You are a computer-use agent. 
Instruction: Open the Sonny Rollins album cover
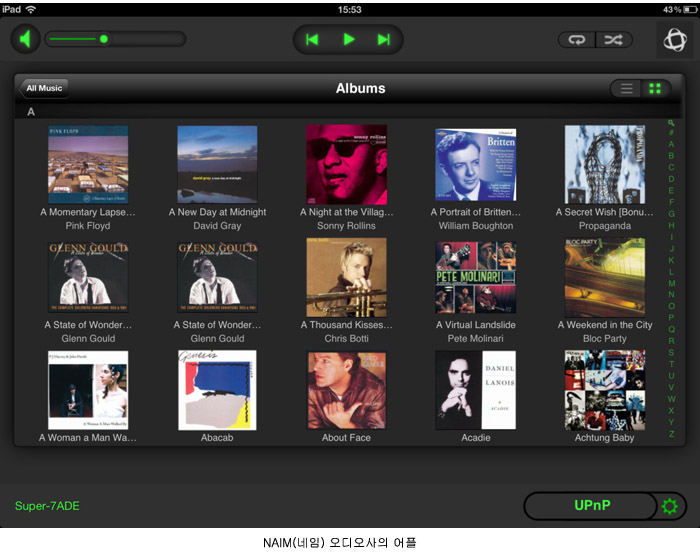pos(346,164)
